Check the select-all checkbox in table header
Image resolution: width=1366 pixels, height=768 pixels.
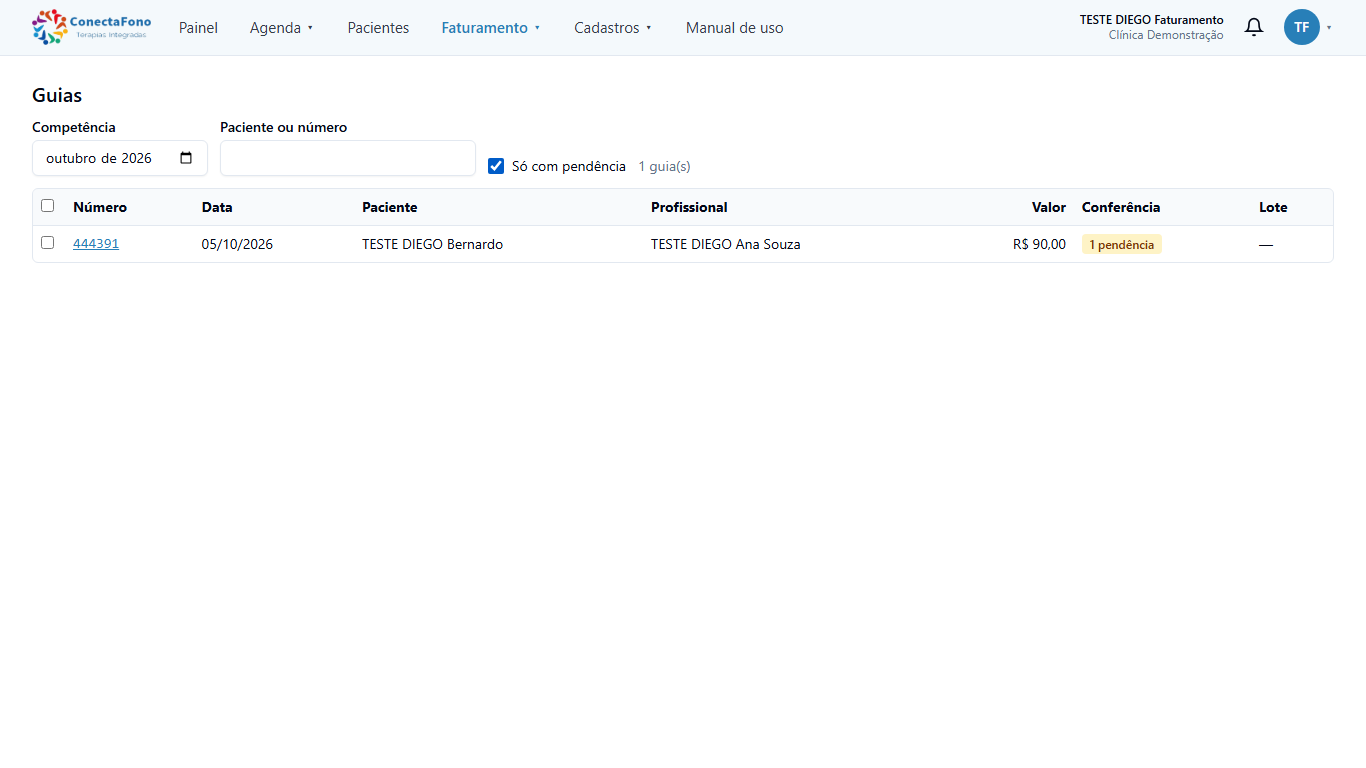[x=47, y=206]
